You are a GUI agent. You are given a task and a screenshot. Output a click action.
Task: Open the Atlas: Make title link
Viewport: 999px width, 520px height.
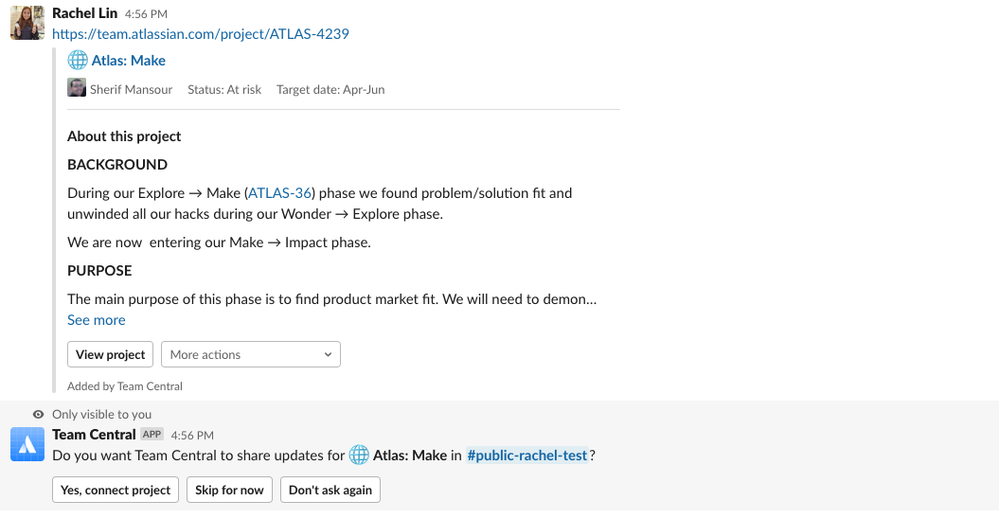129,61
